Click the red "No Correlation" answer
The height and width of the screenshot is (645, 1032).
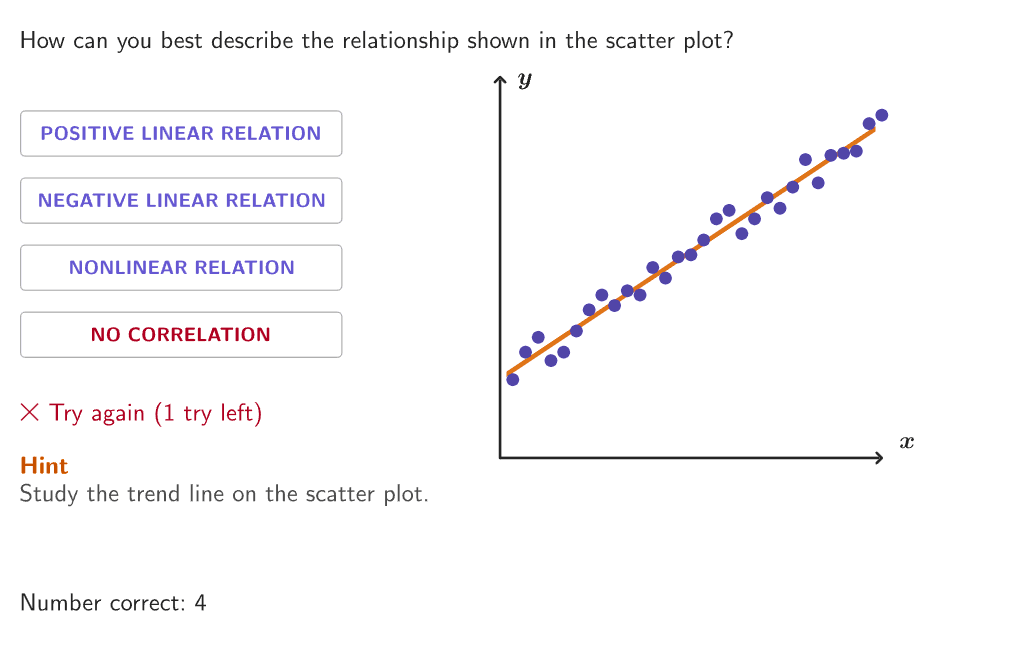point(181,335)
